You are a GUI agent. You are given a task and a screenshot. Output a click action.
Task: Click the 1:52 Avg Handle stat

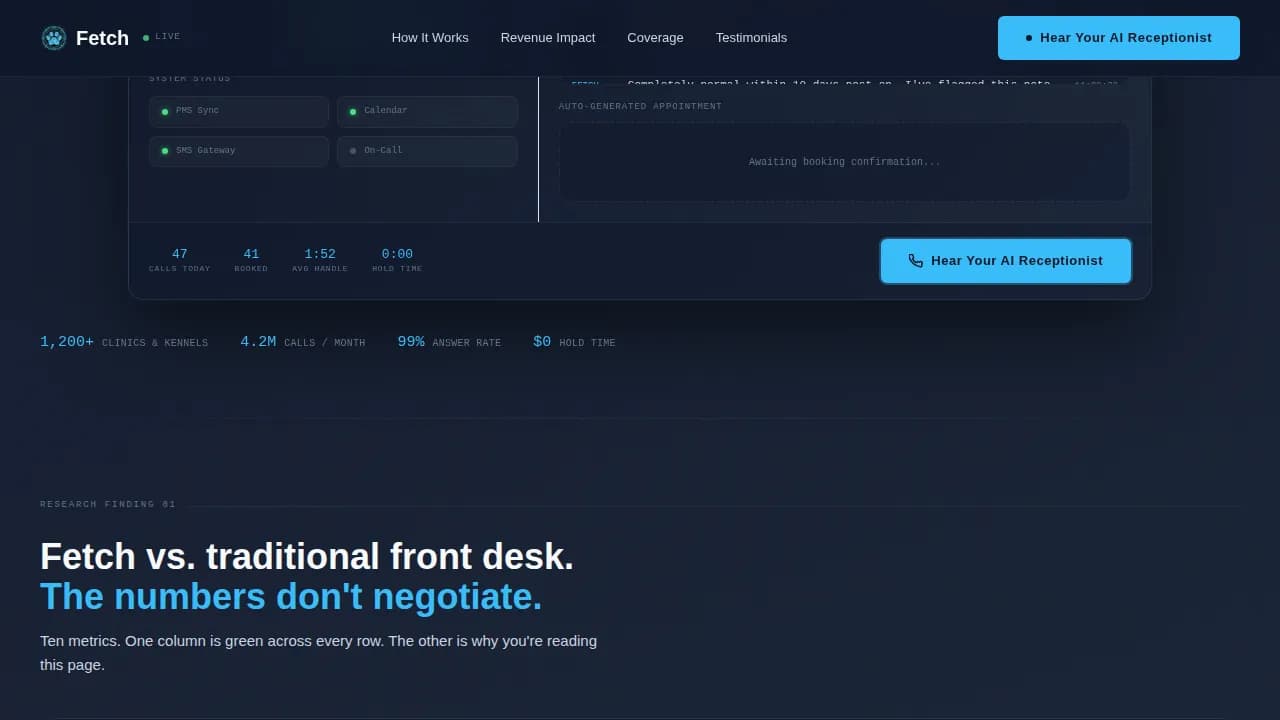[x=320, y=260]
